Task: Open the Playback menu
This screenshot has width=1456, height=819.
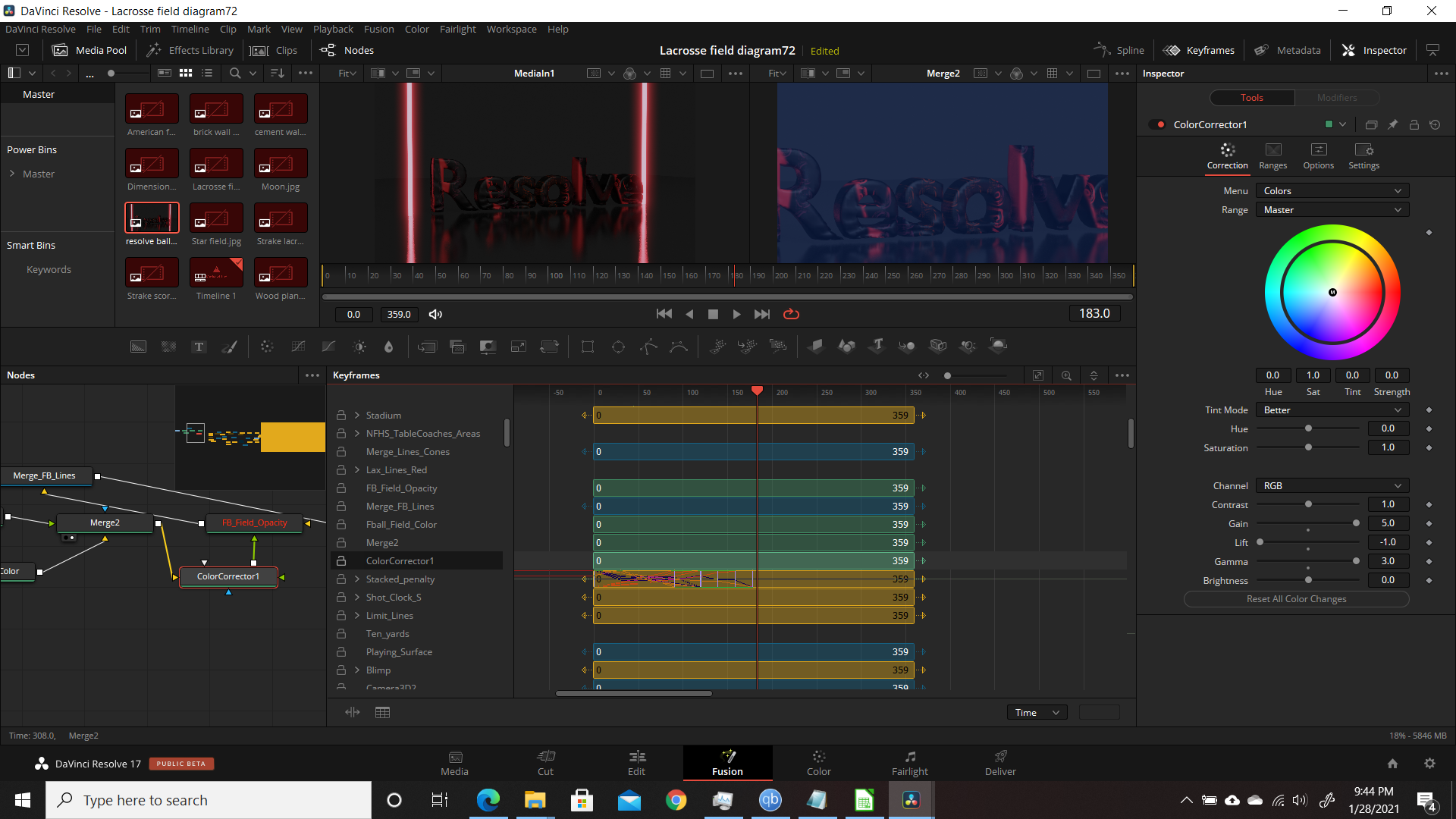Action: click(x=333, y=29)
